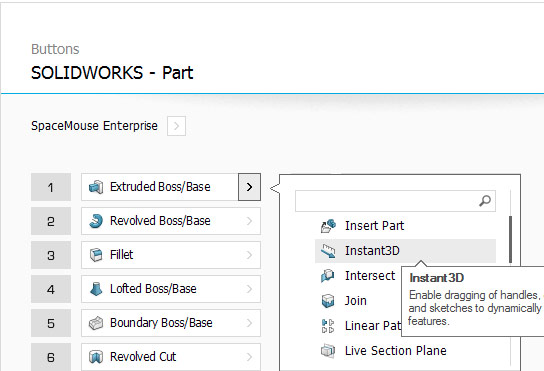Click the search magnifier icon

coord(485,201)
